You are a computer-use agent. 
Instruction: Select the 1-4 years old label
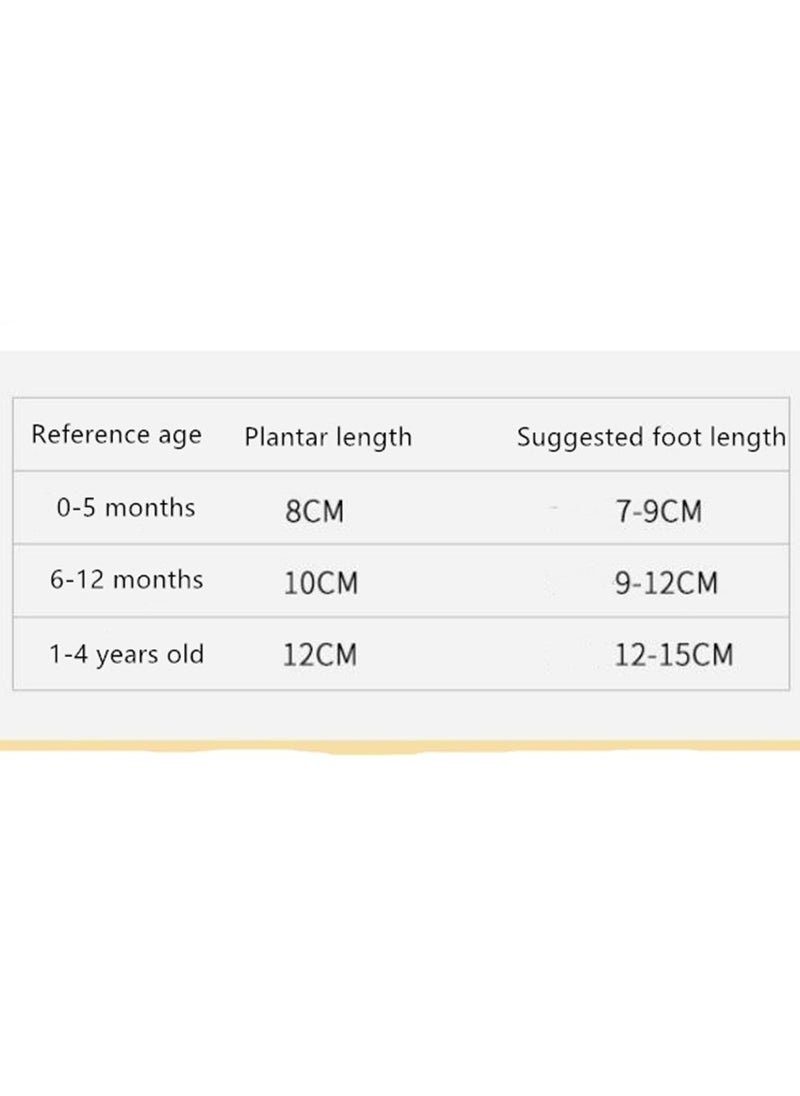tap(126, 654)
